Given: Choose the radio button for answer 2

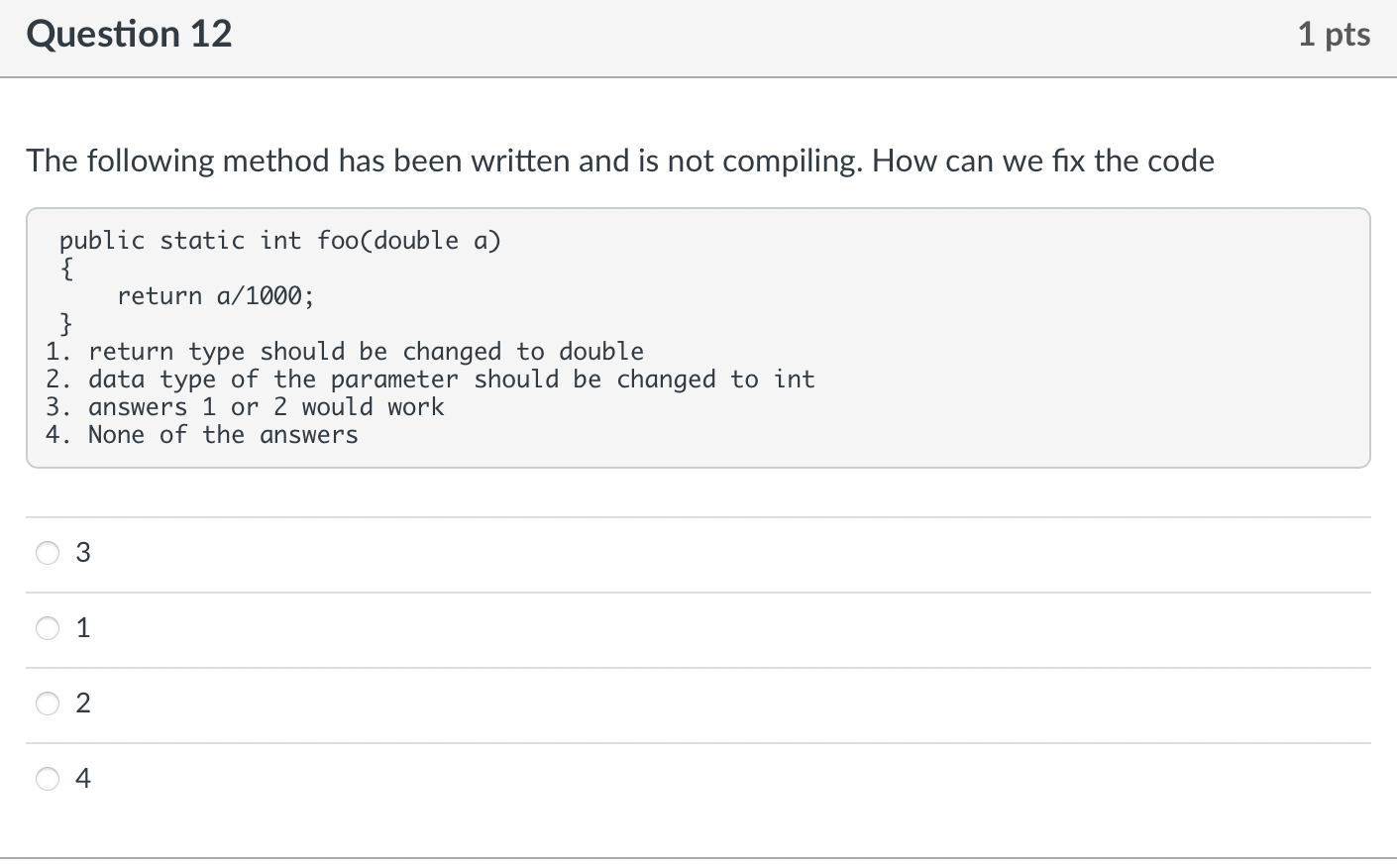Looking at the screenshot, I should pos(48,704).
